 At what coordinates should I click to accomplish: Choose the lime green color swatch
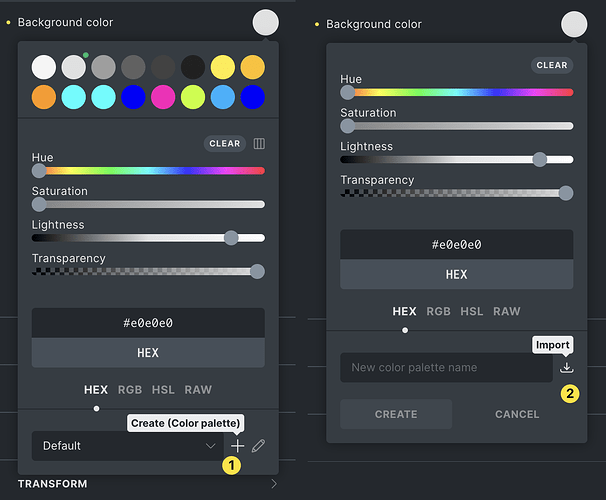point(194,97)
